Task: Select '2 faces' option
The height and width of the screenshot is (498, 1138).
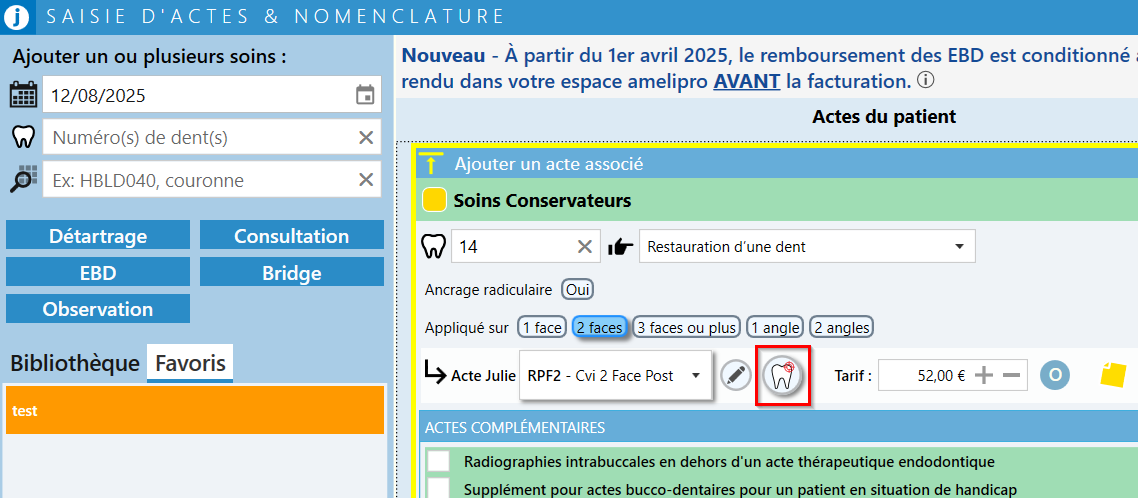Action: click(599, 328)
